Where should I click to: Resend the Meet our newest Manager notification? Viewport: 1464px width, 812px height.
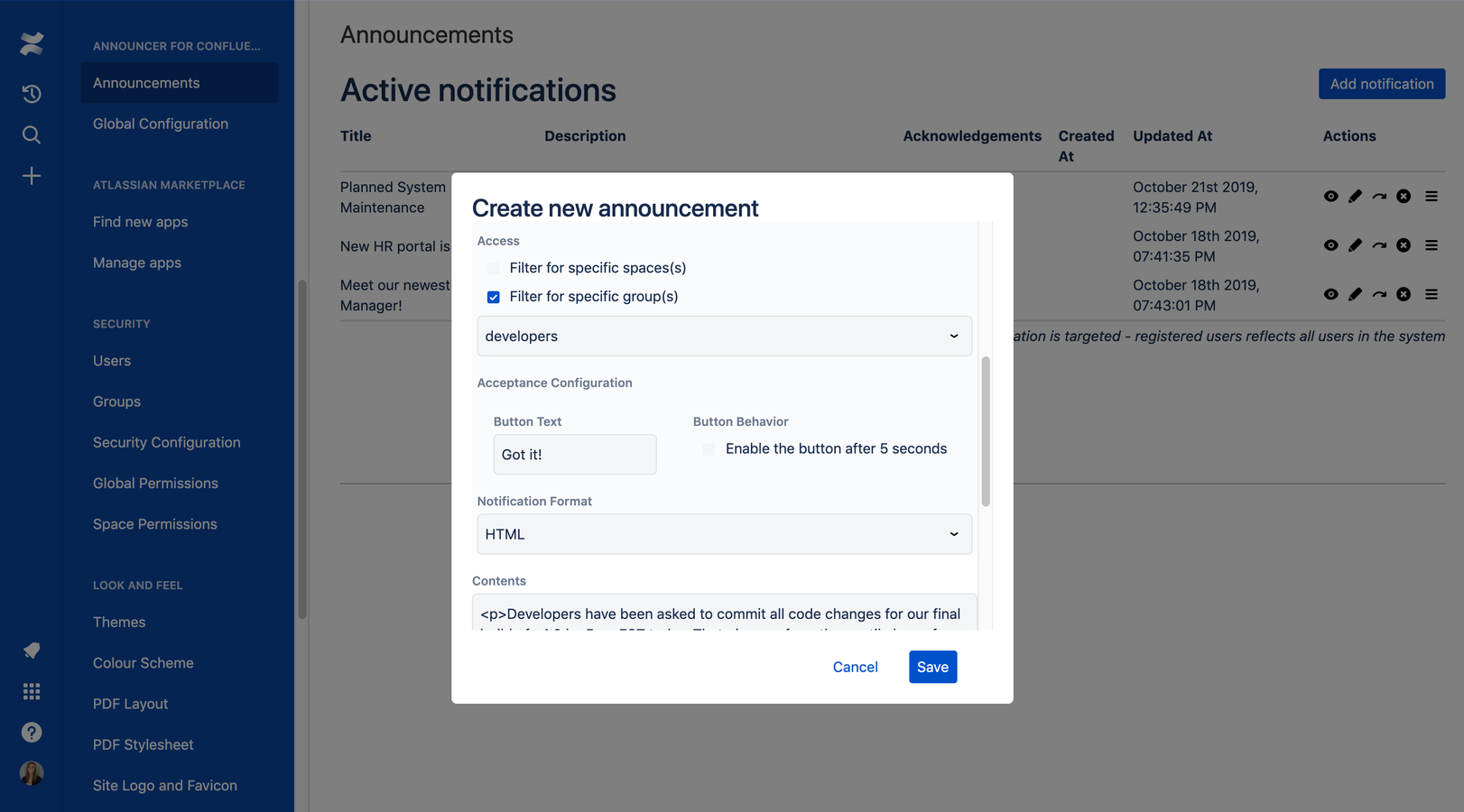click(1379, 294)
